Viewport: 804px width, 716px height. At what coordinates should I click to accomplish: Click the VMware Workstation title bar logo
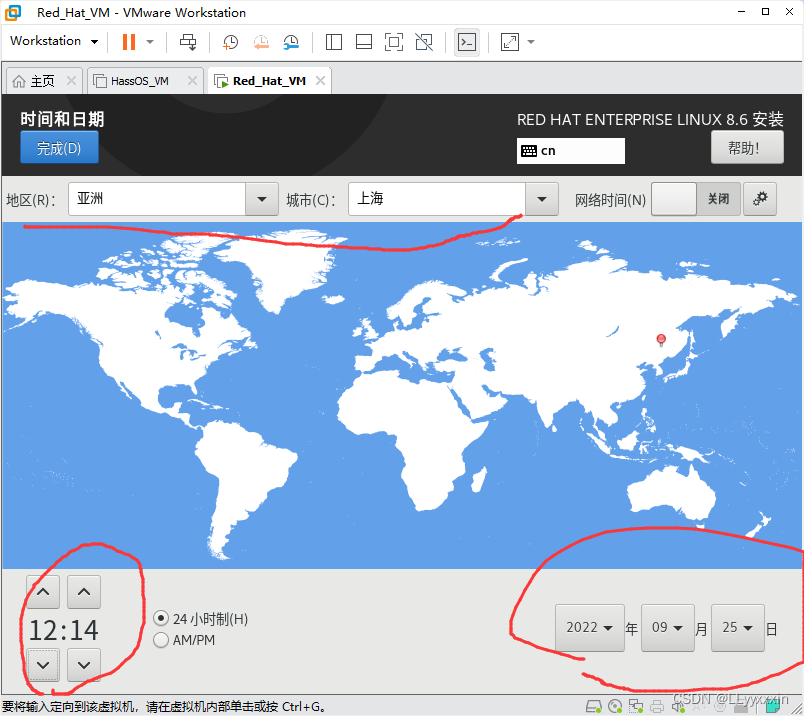click(13, 13)
